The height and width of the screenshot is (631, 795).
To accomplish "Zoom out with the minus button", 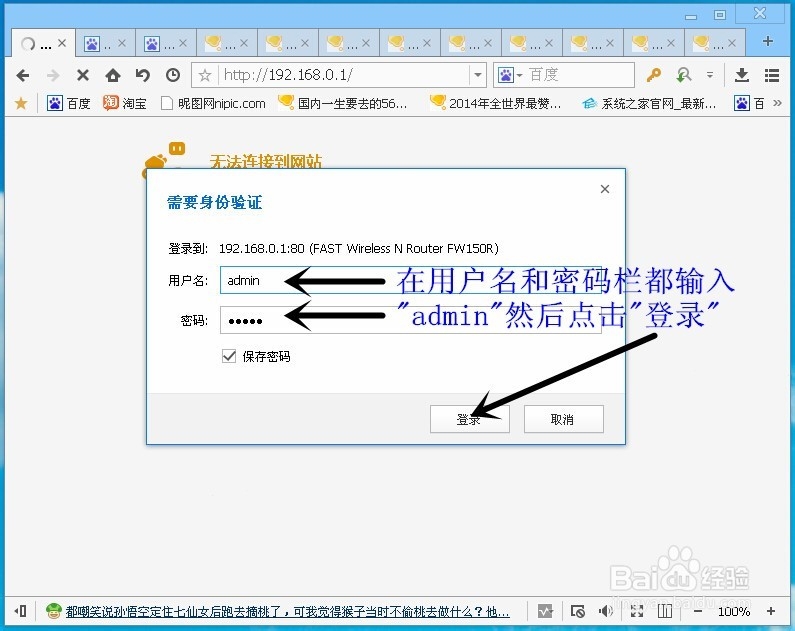I will [698, 611].
